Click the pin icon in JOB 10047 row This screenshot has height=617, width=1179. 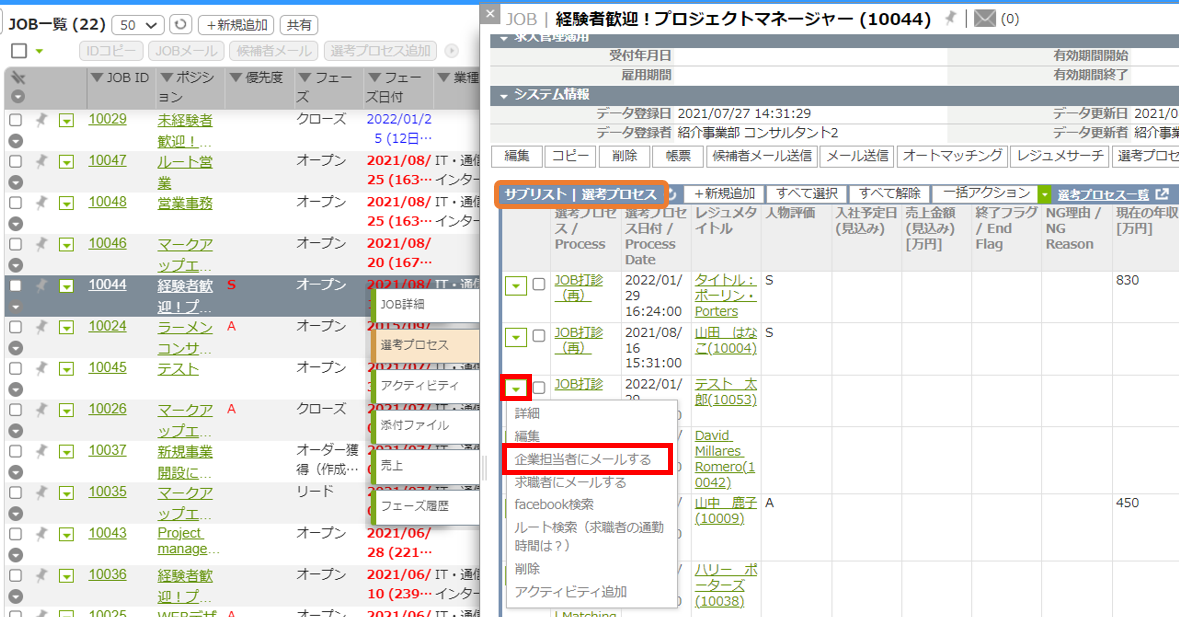[x=41, y=161]
